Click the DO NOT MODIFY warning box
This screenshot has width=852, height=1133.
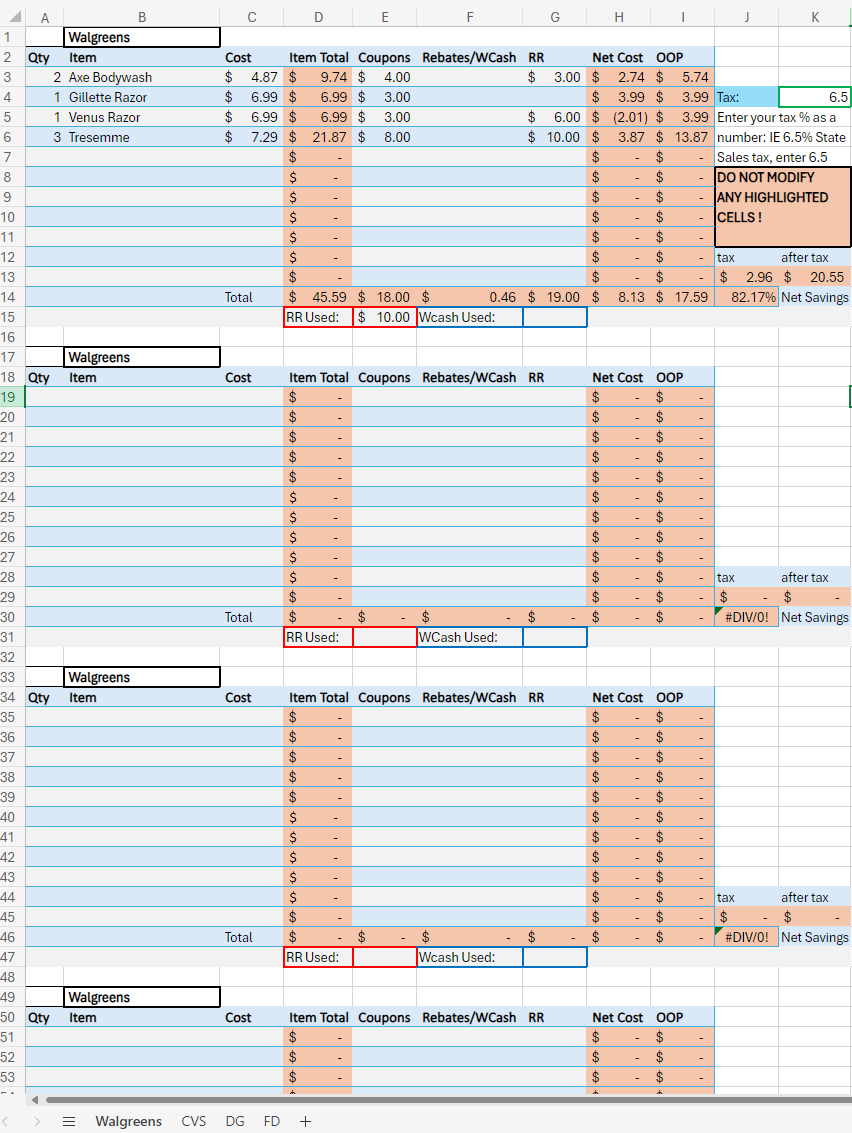tap(783, 207)
